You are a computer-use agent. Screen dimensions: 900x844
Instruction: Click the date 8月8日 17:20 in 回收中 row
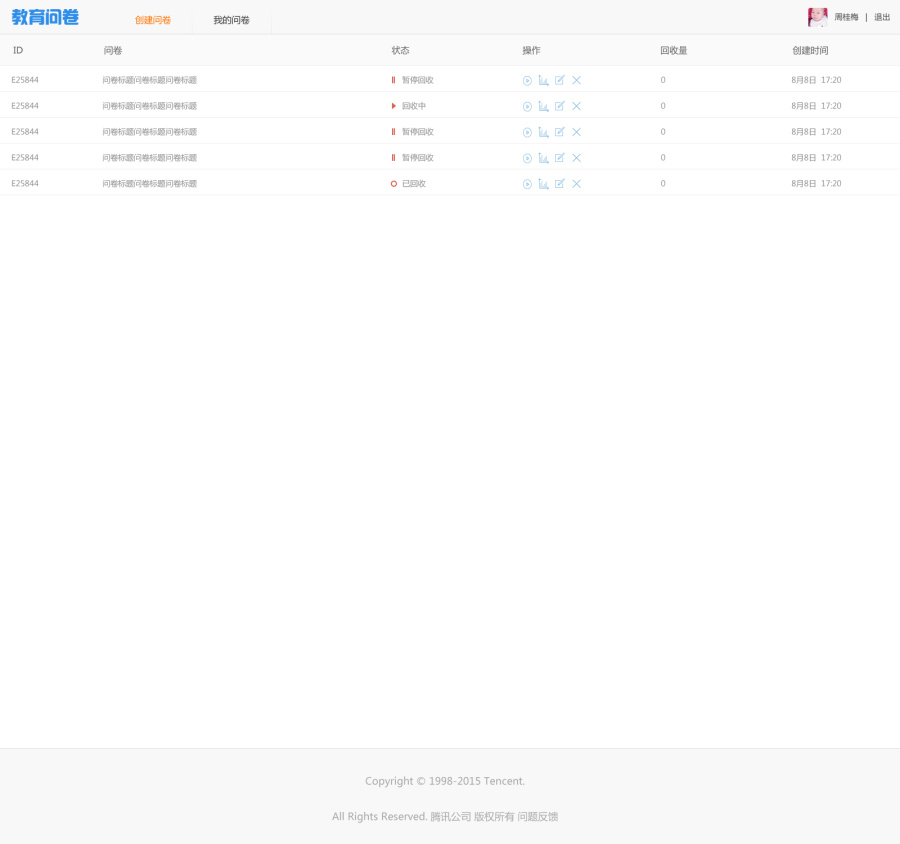[816, 106]
